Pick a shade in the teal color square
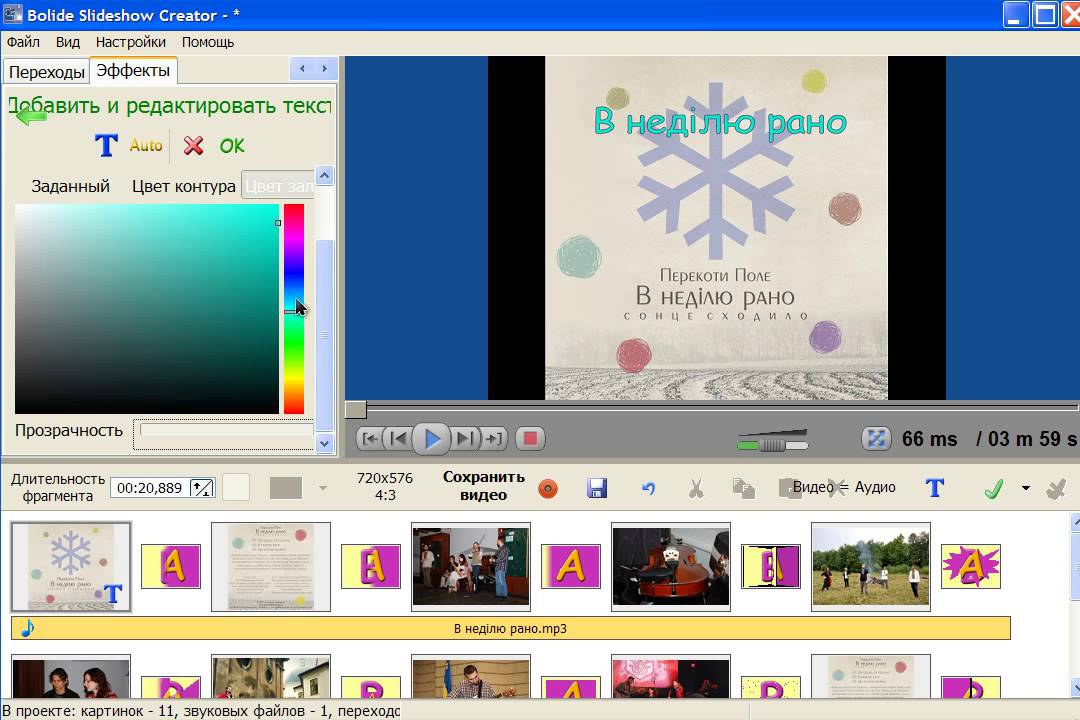The width and height of the screenshot is (1080, 720). (x=147, y=309)
